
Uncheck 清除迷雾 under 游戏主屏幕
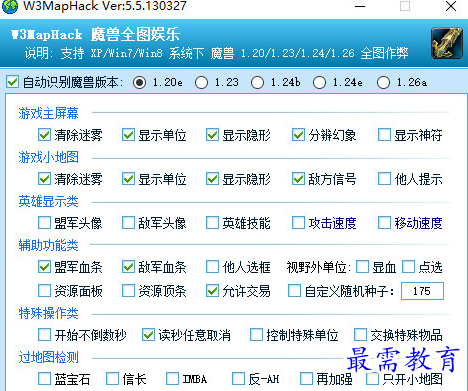click(44, 135)
